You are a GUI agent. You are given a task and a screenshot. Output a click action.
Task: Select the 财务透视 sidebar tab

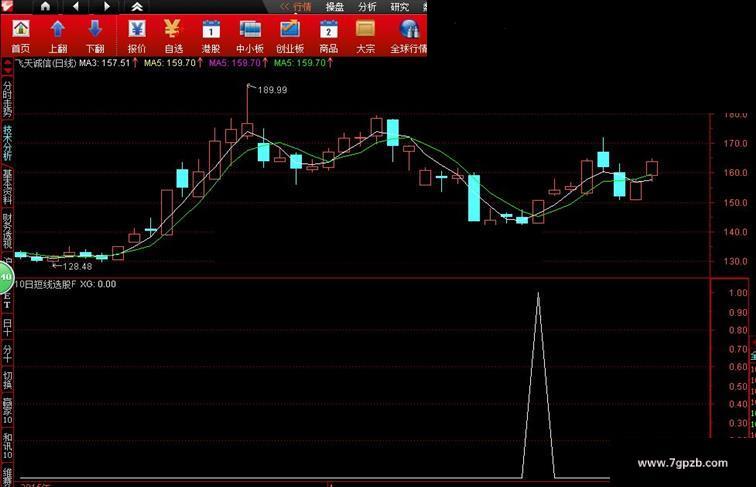[7, 230]
